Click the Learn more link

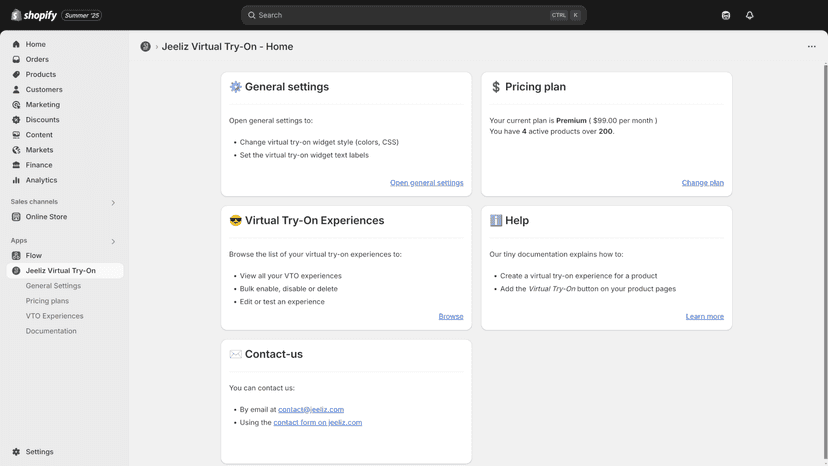[x=705, y=316]
